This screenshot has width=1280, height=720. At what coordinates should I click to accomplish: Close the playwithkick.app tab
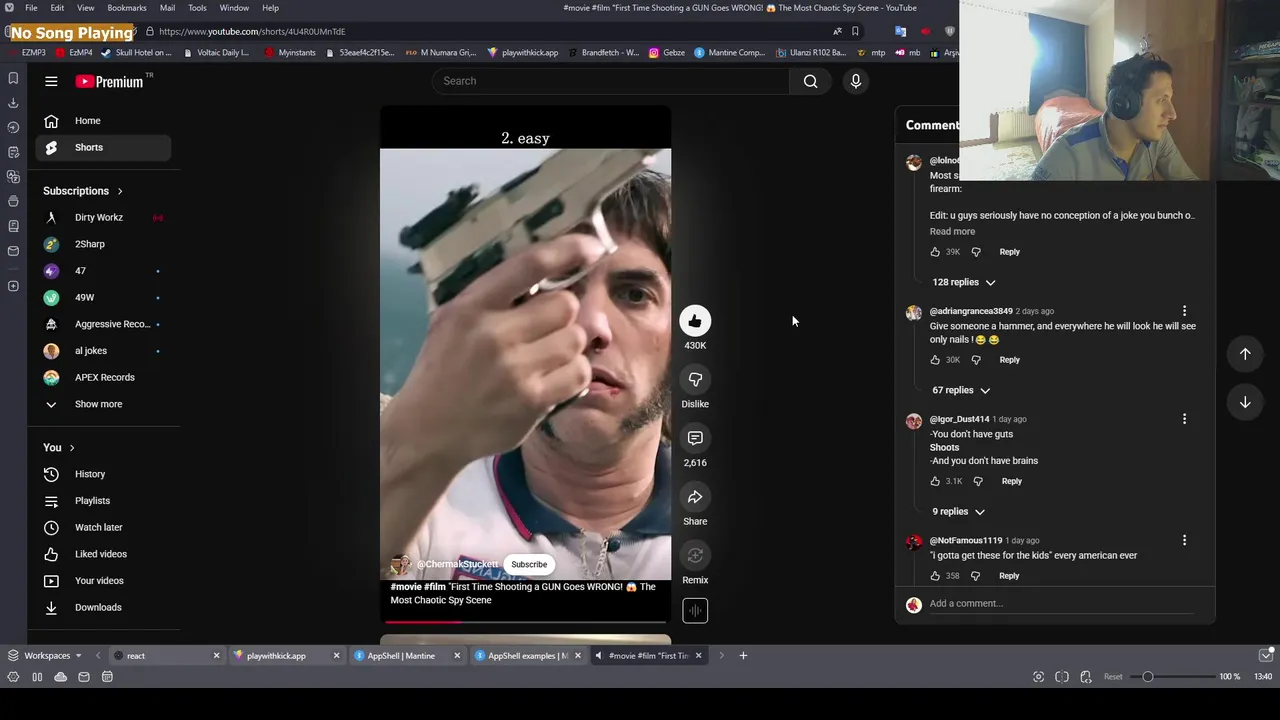tap(336, 656)
